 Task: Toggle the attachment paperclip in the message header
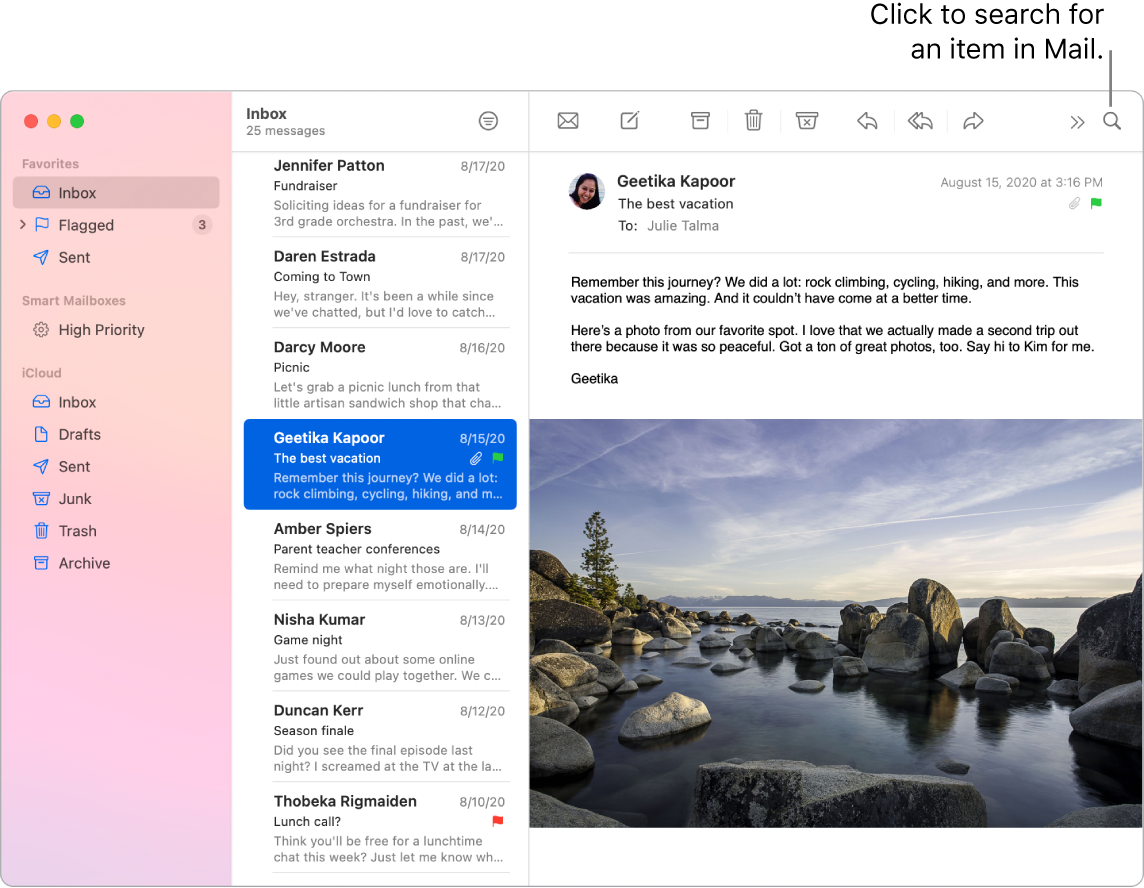click(x=1074, y=203)
